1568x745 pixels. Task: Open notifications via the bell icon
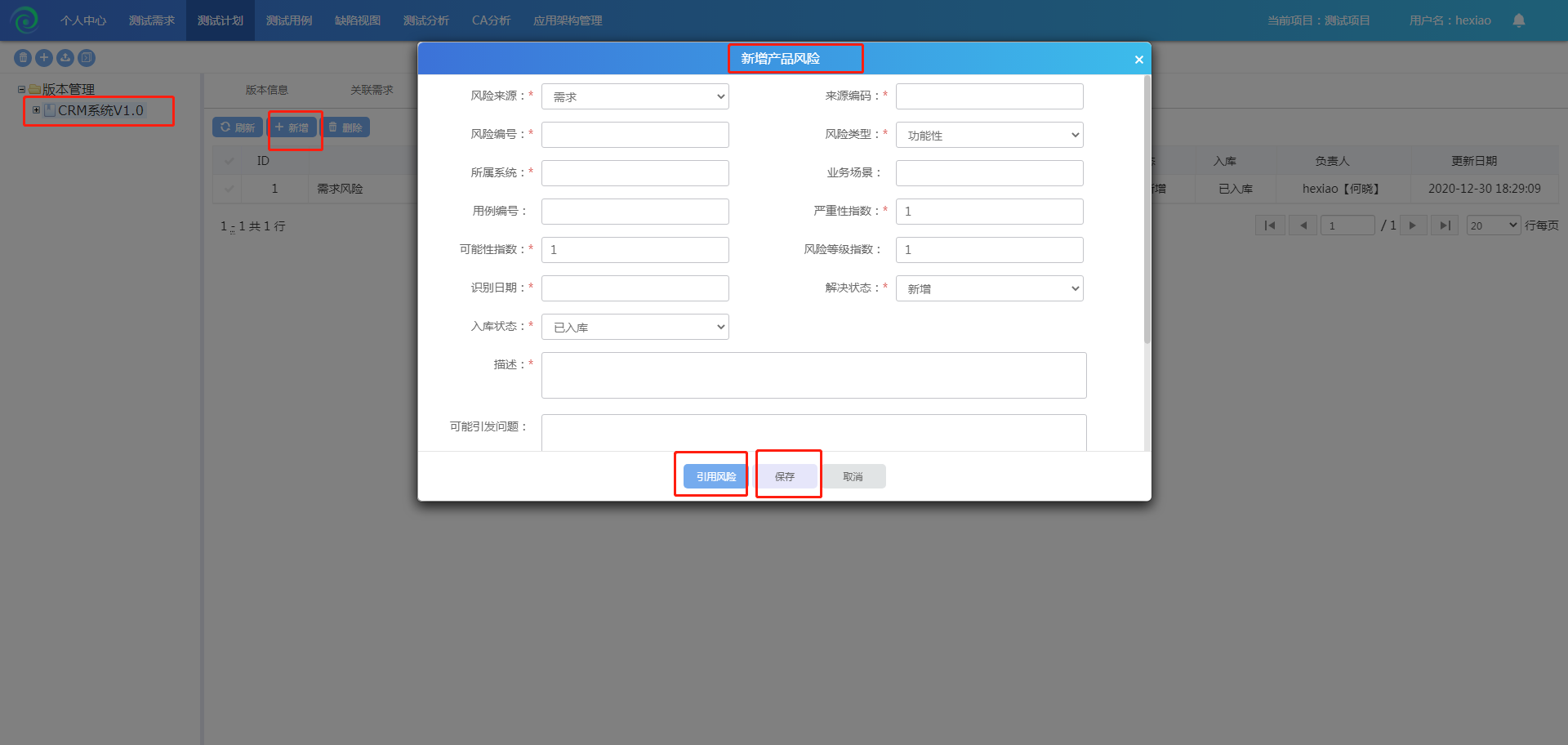(1519, 20)
